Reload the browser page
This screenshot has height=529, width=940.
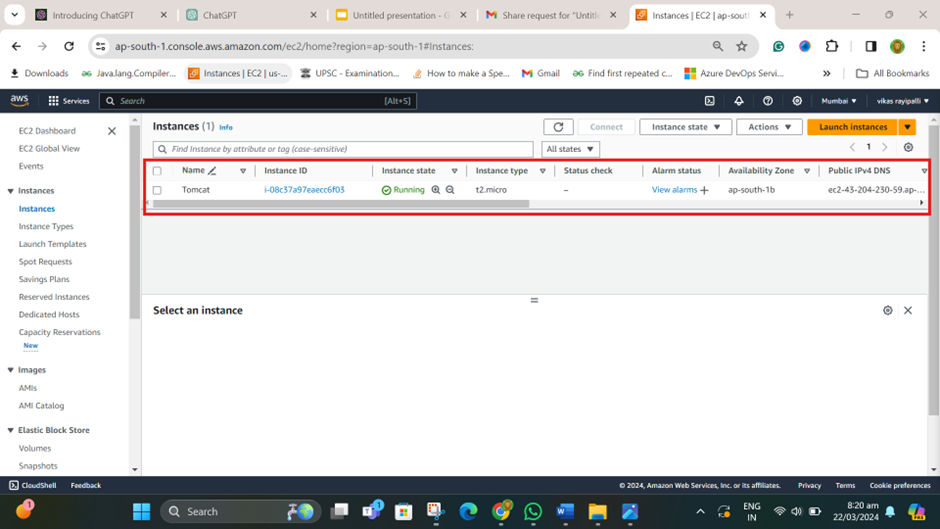click(69, 46)
